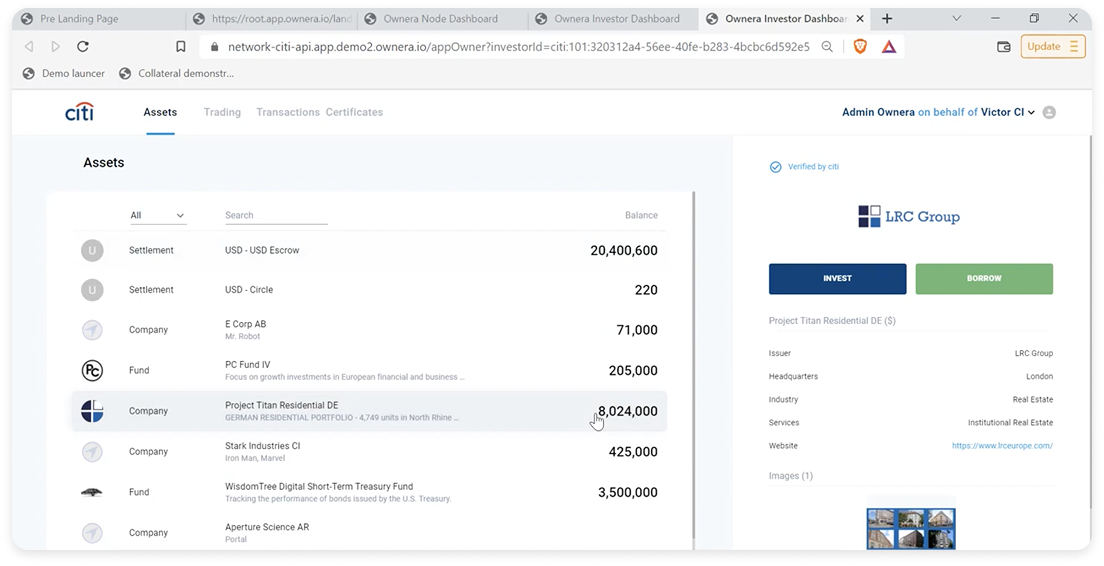The height and width of the screenshot is (566, 1104).
Task: Click the 205,000 balance value
Action: [x=633, y=371]
